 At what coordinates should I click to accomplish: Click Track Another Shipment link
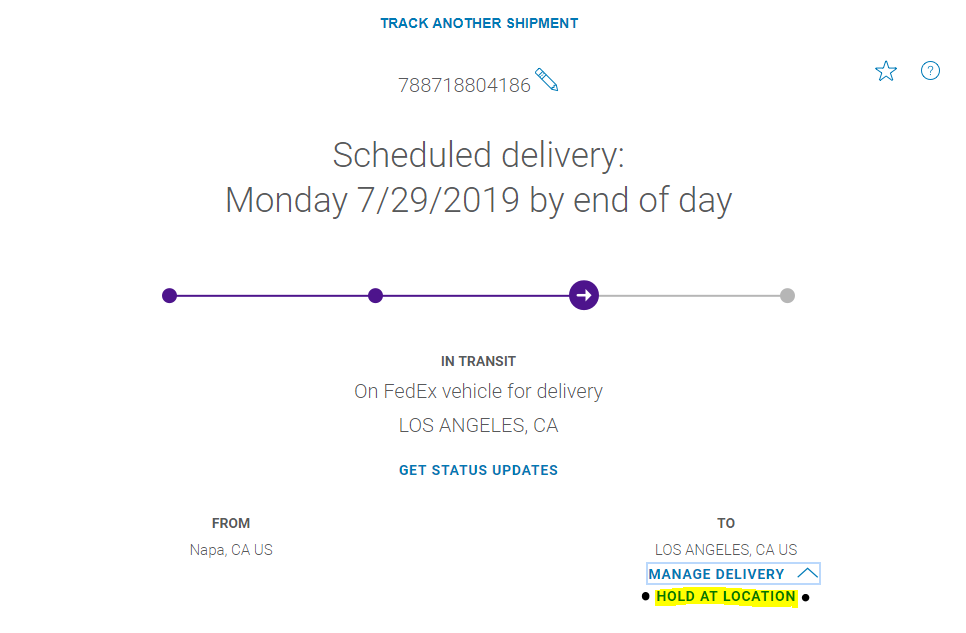click(x=479, y=23)
